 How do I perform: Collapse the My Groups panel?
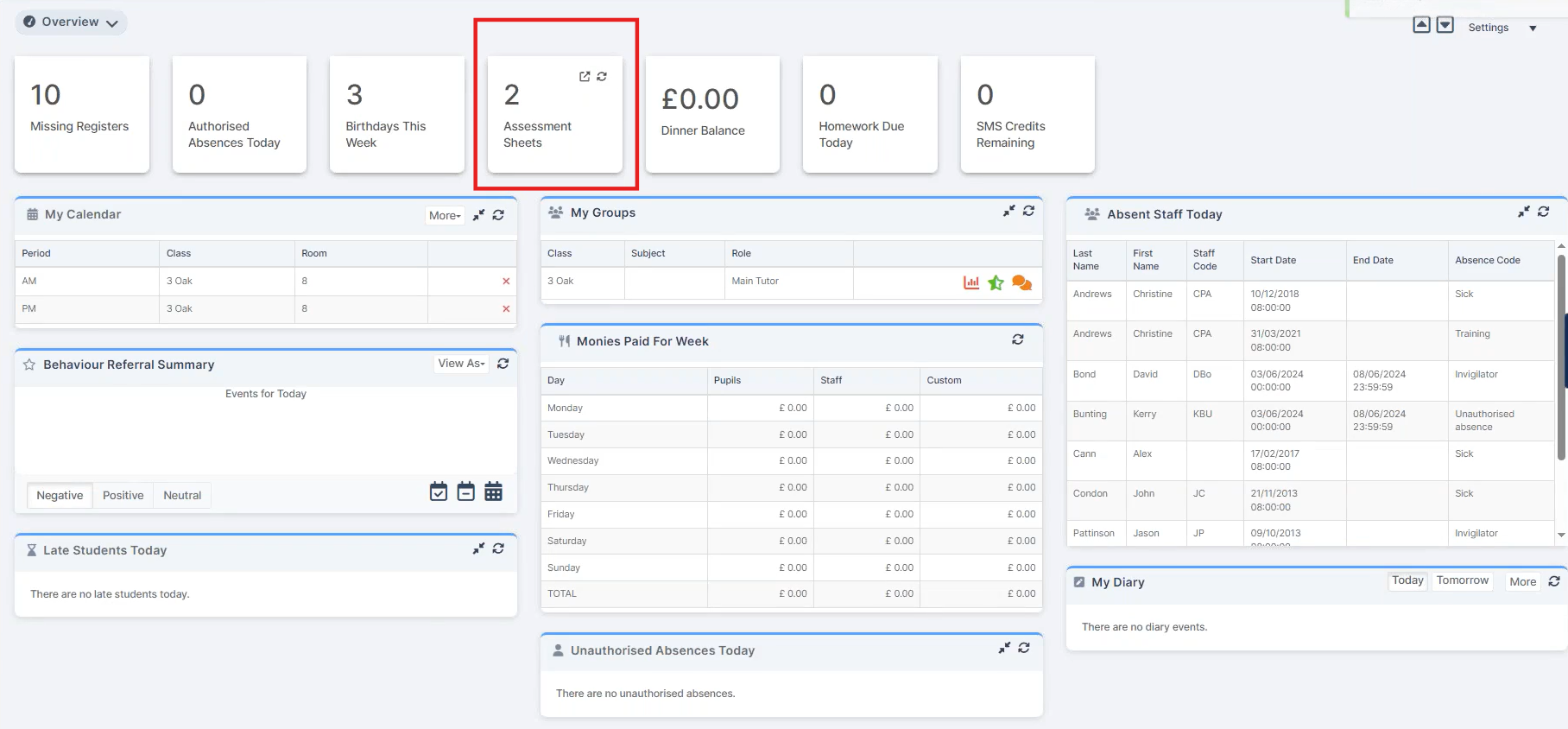click(x=1008, y=212)
